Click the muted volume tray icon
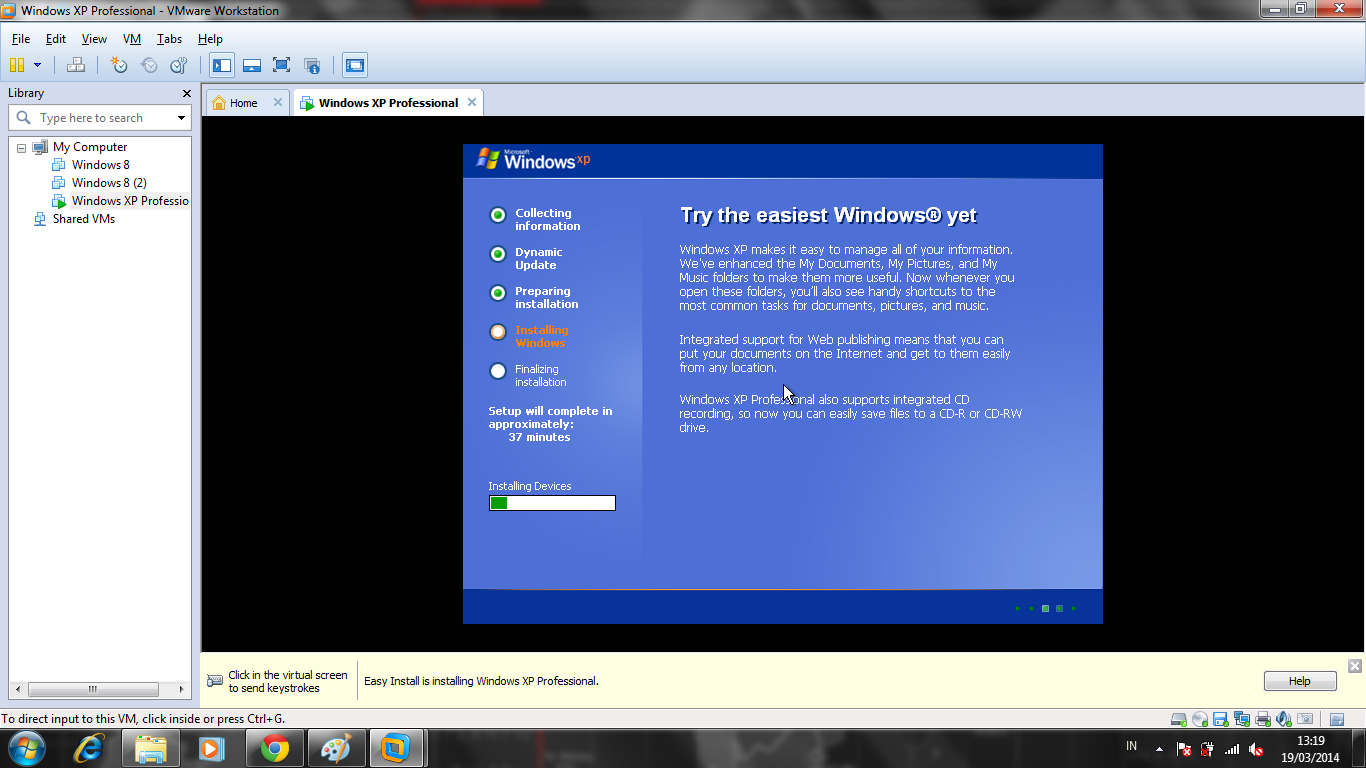 (1257, 749)
